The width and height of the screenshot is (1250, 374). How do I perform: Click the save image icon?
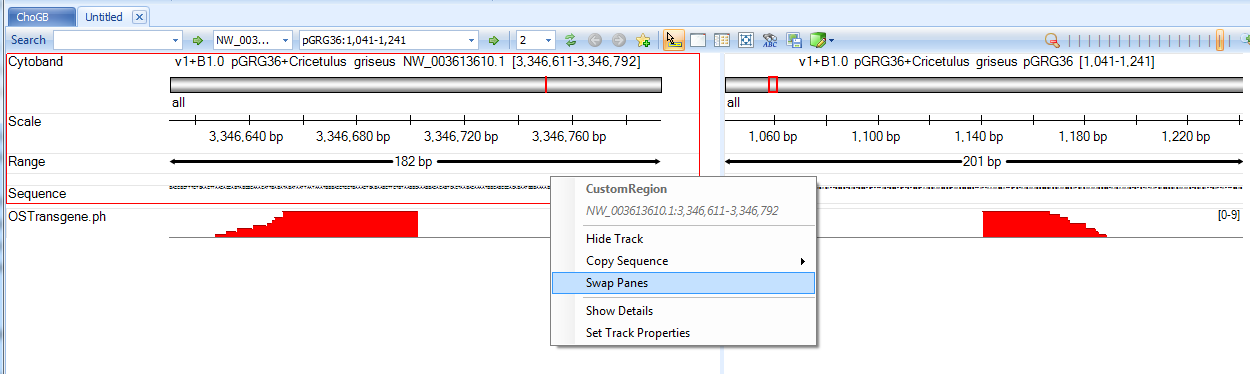point(795,40)
